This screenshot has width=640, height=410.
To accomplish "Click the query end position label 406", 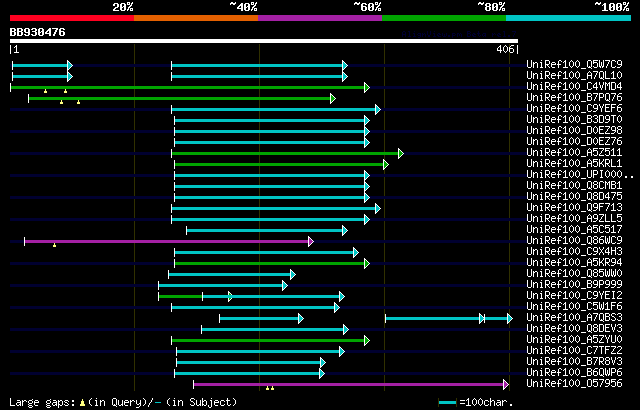I will [x=505, y=49].
